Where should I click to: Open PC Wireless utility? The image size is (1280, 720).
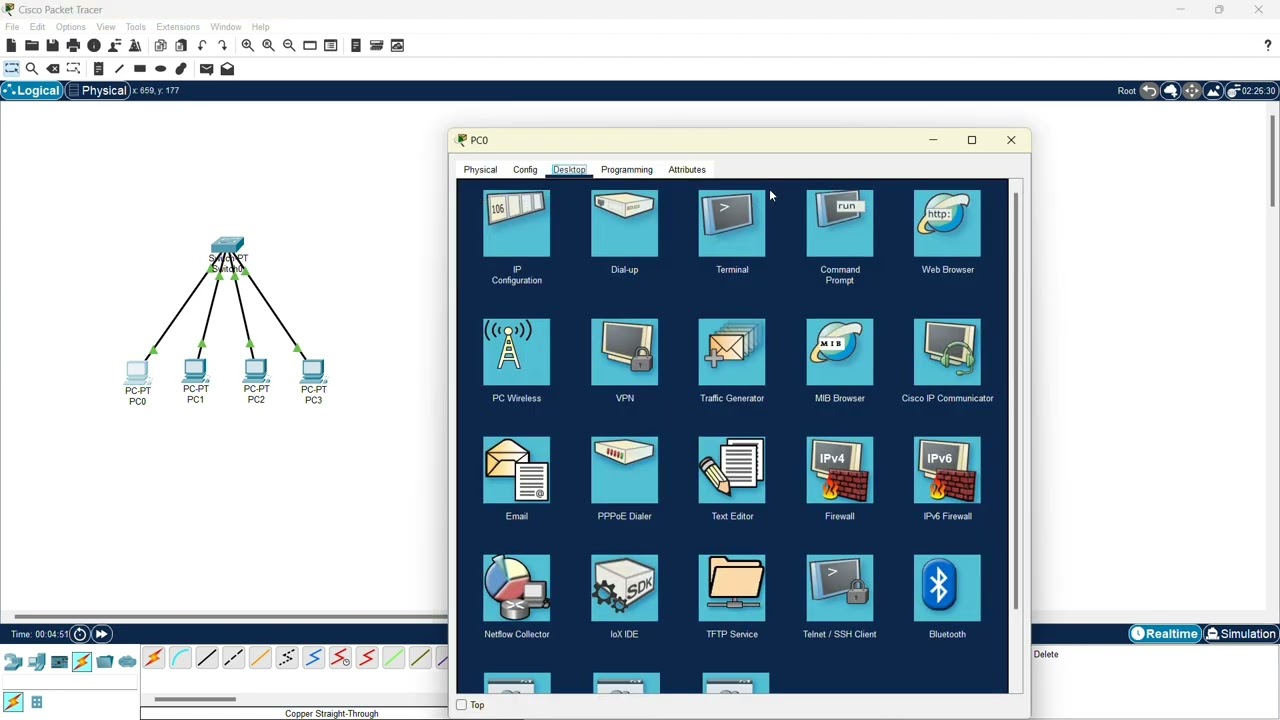tap(516, 352)
